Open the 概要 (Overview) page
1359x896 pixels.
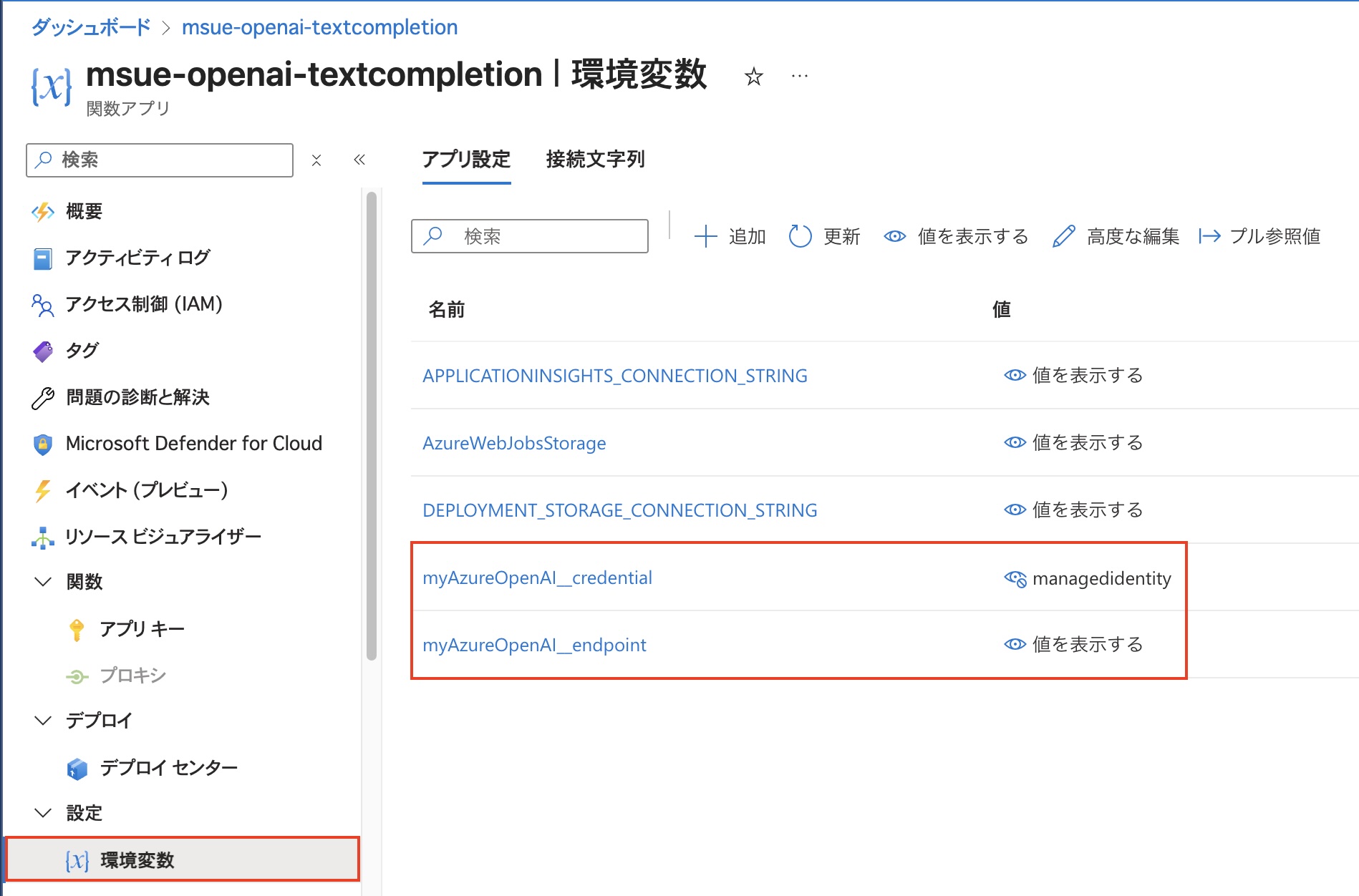pos(84,211)
